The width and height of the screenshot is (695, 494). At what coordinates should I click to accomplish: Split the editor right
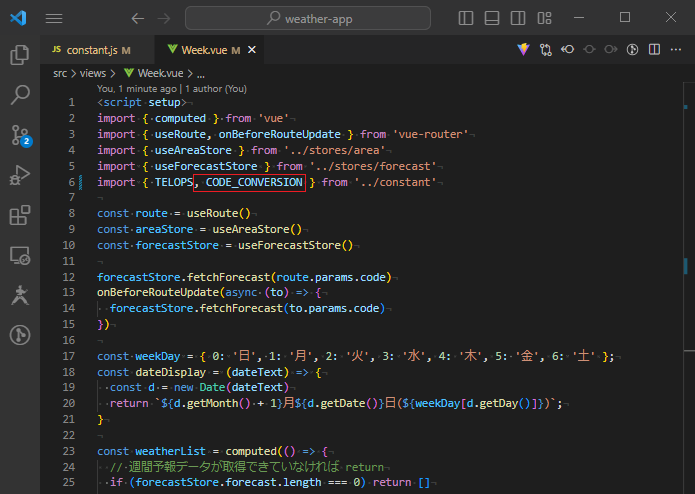pyautogui.click(x=654, y=49)
